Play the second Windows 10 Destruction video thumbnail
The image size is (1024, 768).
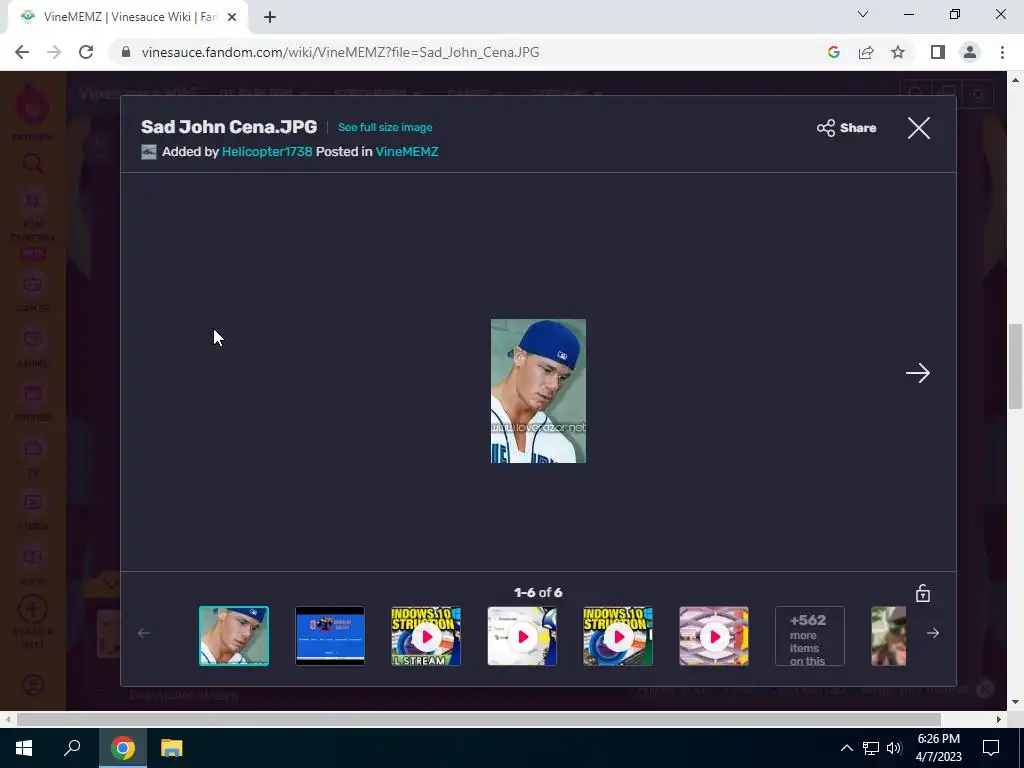(x=618, y=636)
